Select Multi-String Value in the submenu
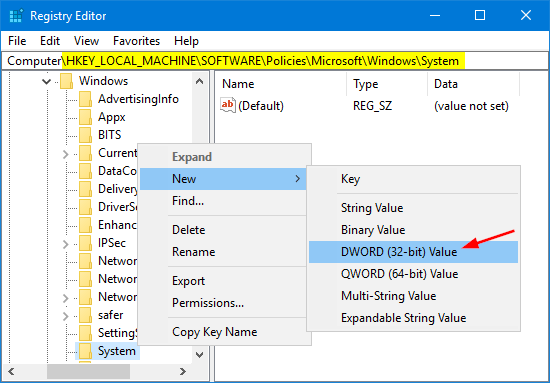 click(x=413, y=296)
